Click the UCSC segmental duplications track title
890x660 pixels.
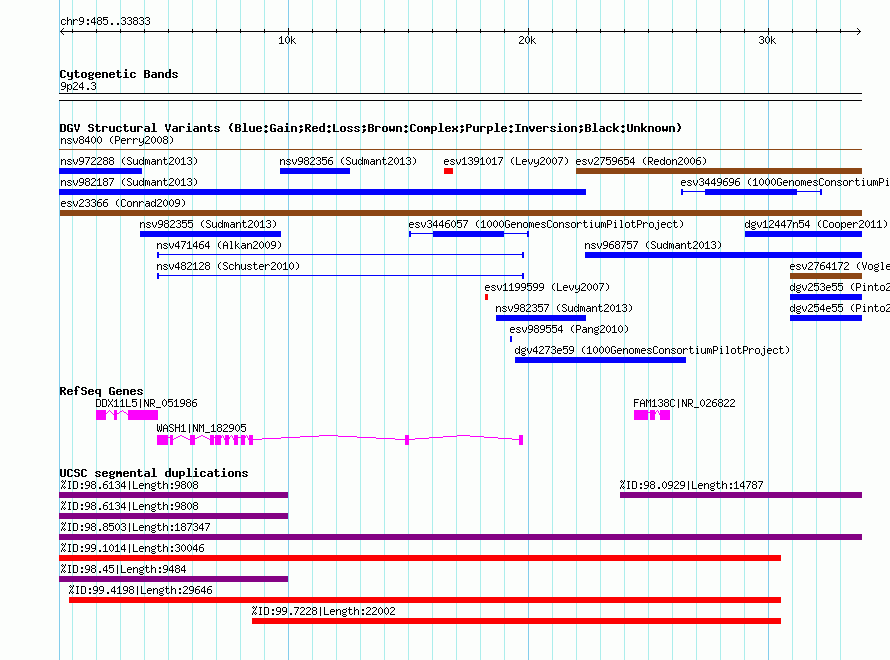pos(154,473)
